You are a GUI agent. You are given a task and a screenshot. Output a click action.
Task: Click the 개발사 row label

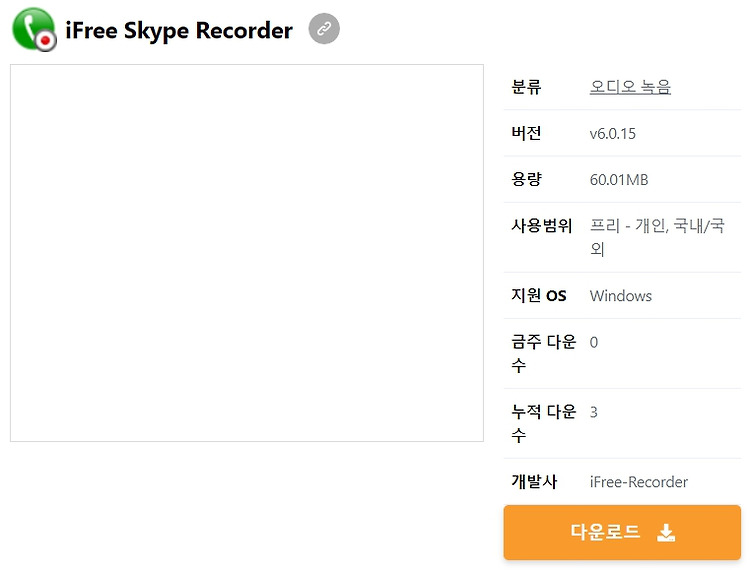pos(534,481)
